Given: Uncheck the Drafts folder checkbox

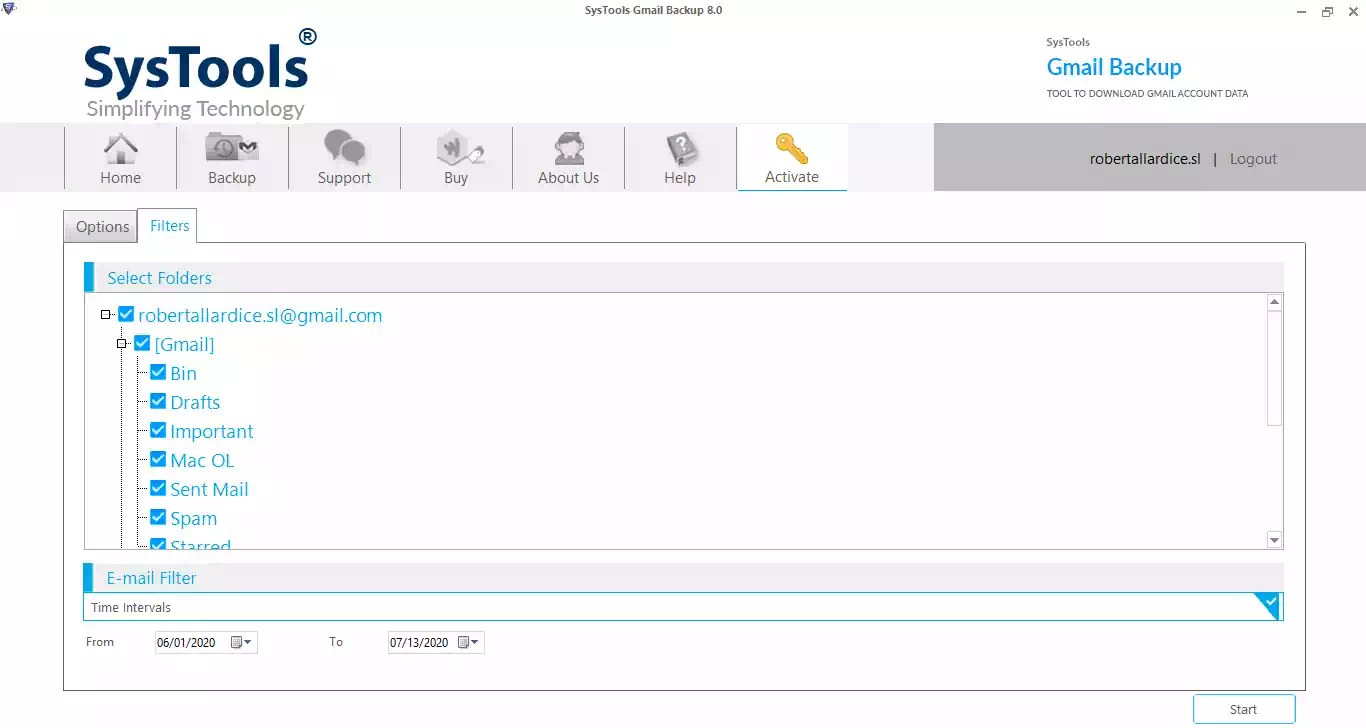Looking at the screenshot, I should click(x=158, y=401).
